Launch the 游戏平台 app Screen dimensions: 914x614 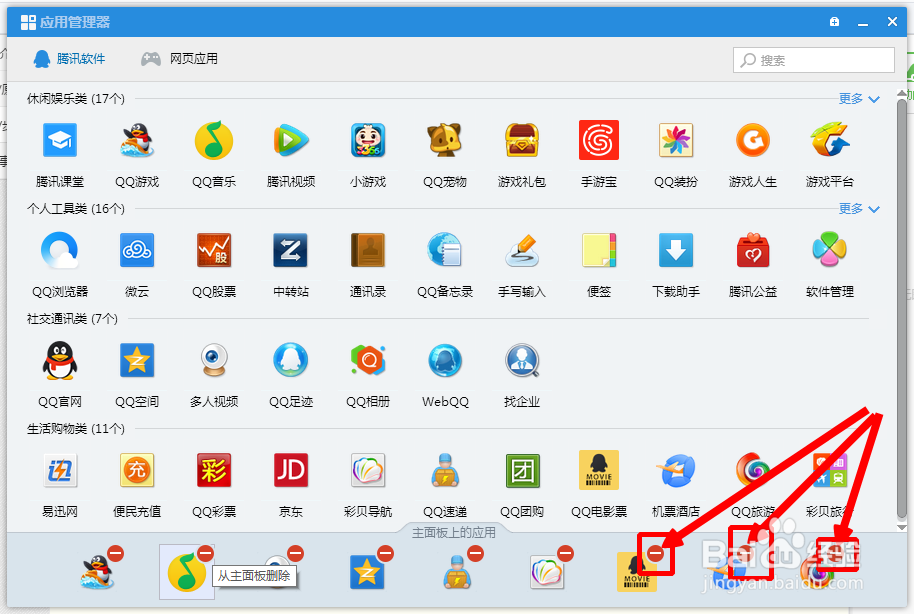(x=829, y=141)
